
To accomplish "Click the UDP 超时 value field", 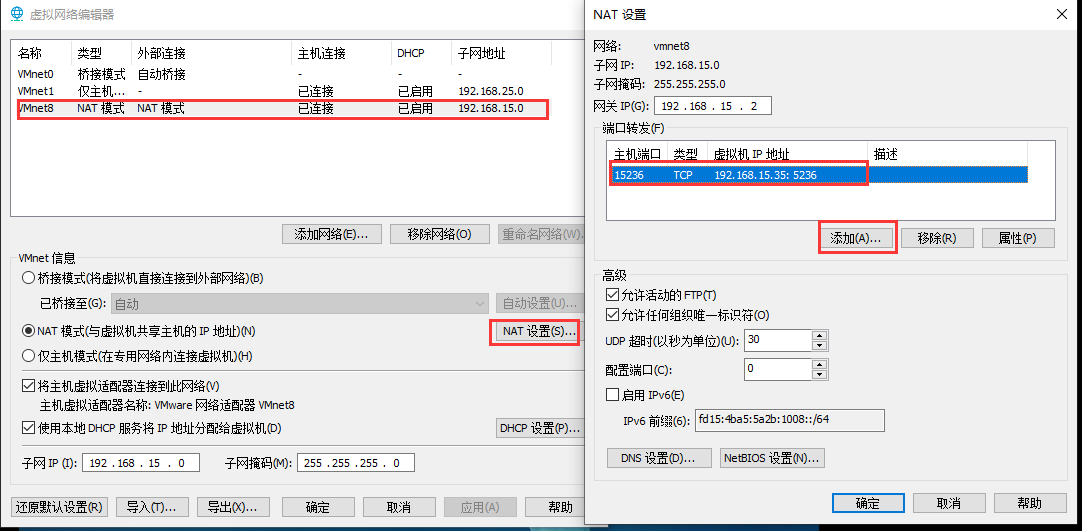I will (x=778, y=340).
